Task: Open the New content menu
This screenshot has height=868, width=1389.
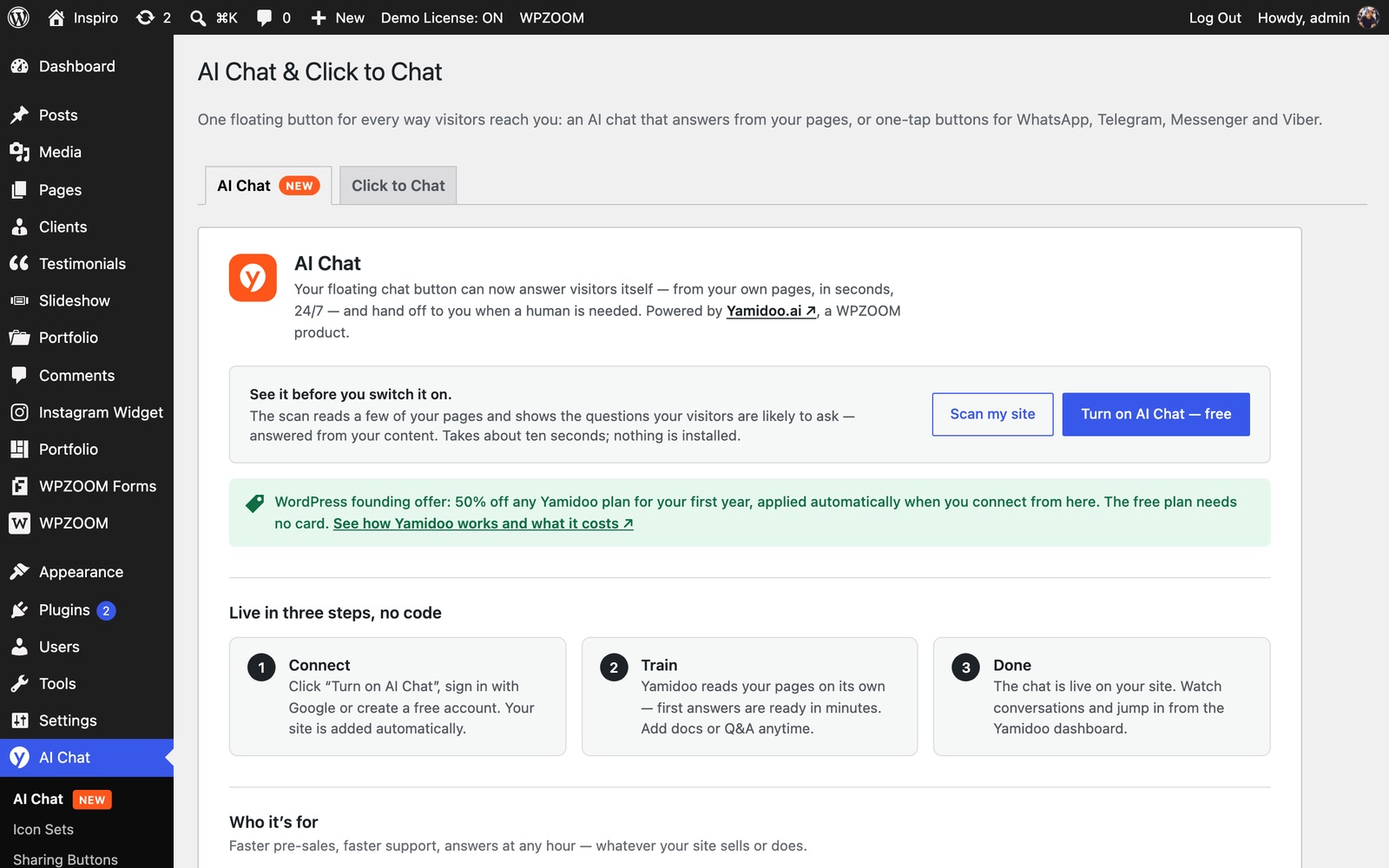Action: coord(337,17)
